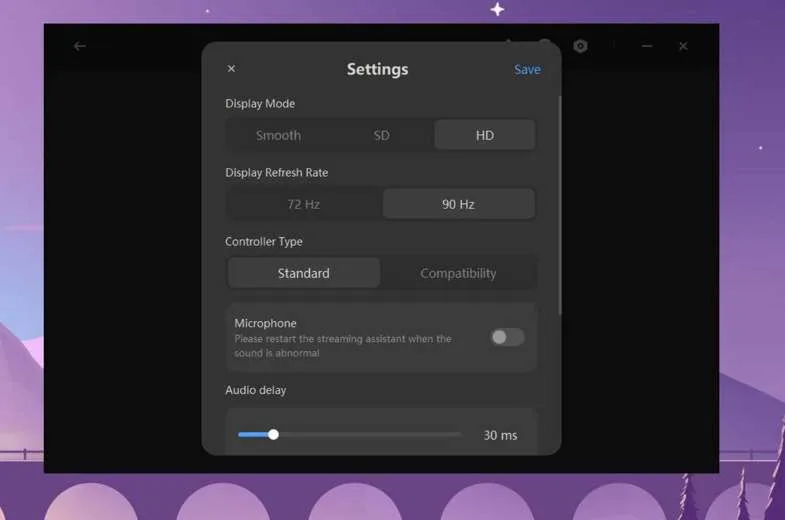This screenshot has height=520, width=785.
Task: Click the Audio delay label
Action: coord(255,390)
